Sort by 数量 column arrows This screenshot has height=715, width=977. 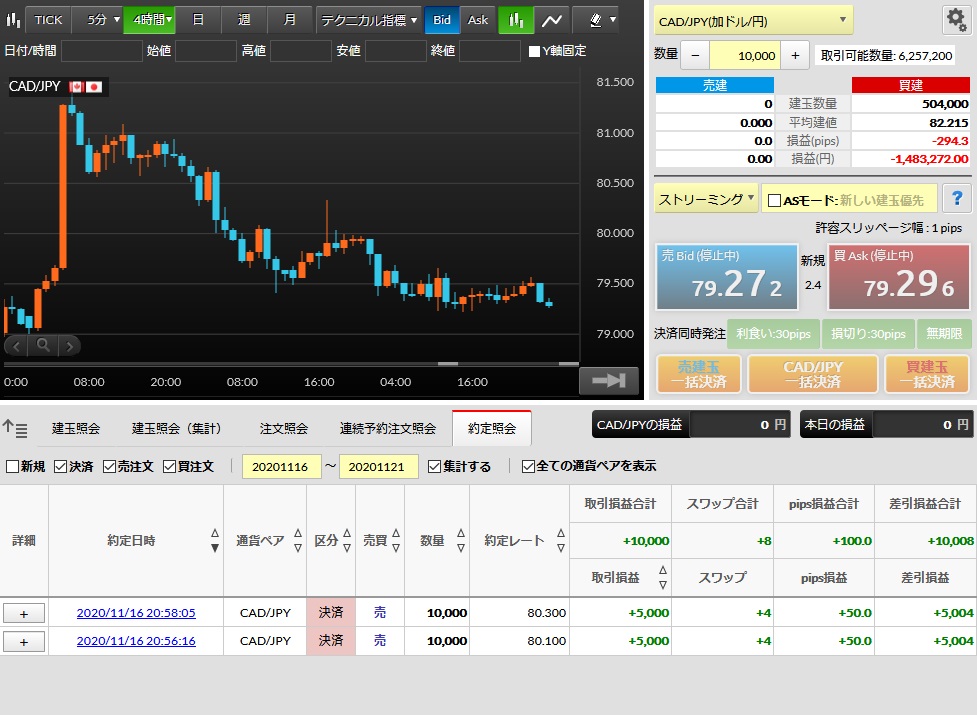461,540
